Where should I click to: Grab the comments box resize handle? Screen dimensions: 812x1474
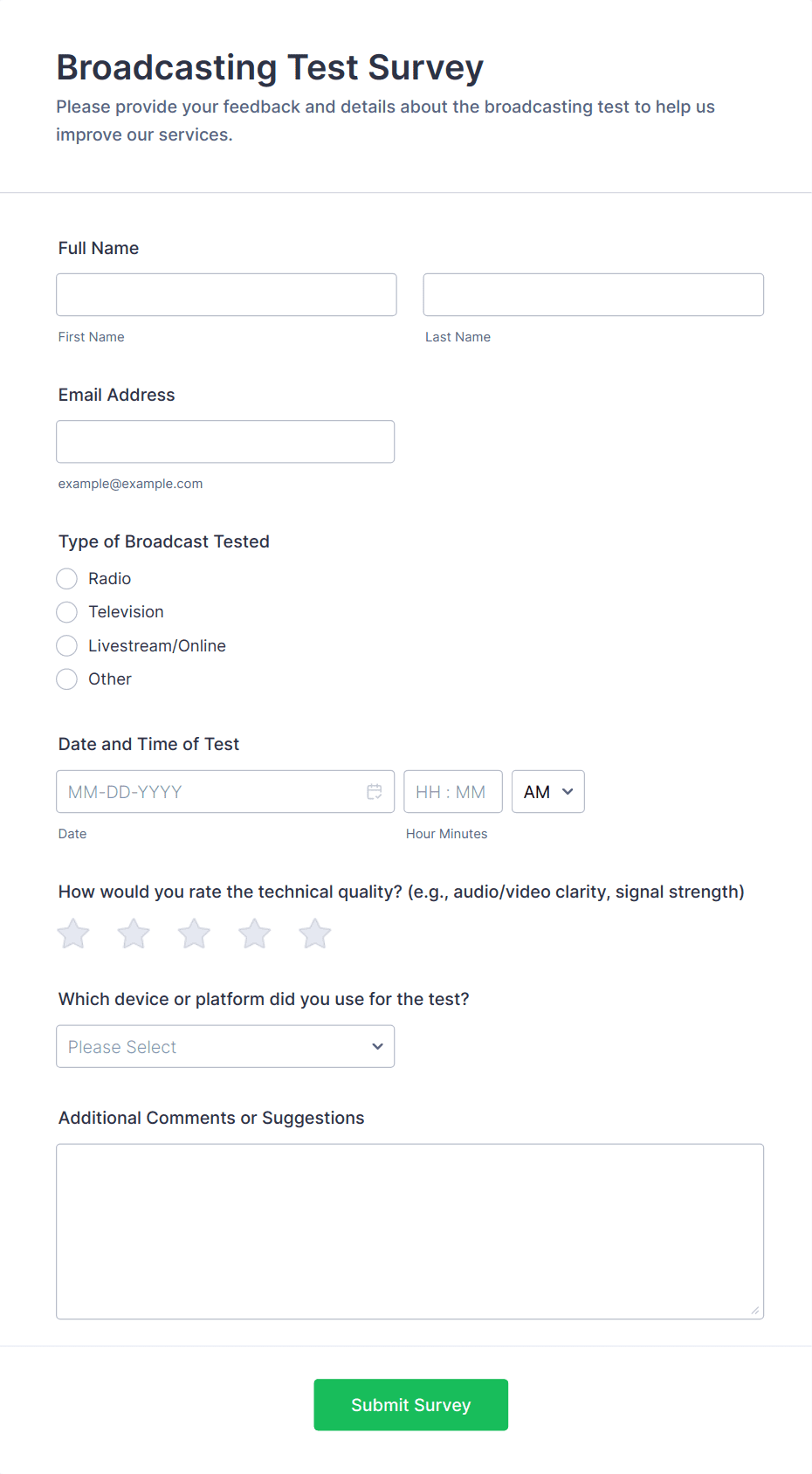coord(755,1311)
